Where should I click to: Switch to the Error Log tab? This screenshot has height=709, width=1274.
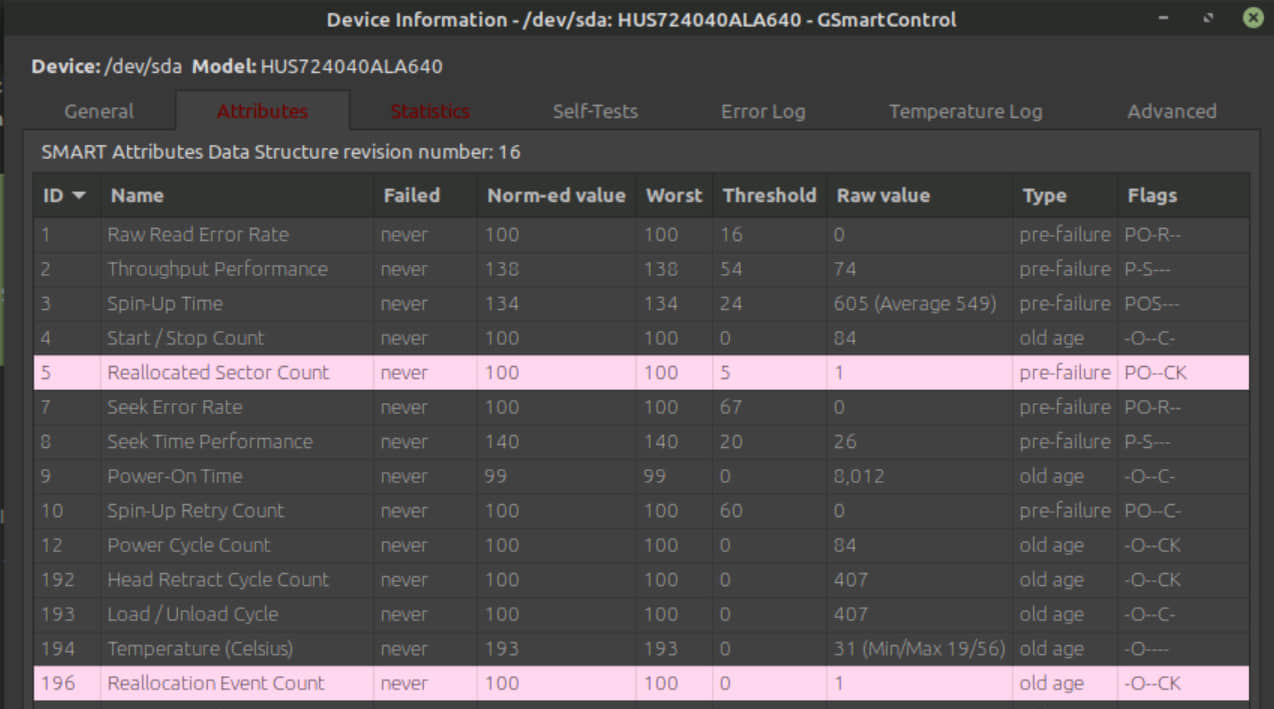tap(762, 112)
